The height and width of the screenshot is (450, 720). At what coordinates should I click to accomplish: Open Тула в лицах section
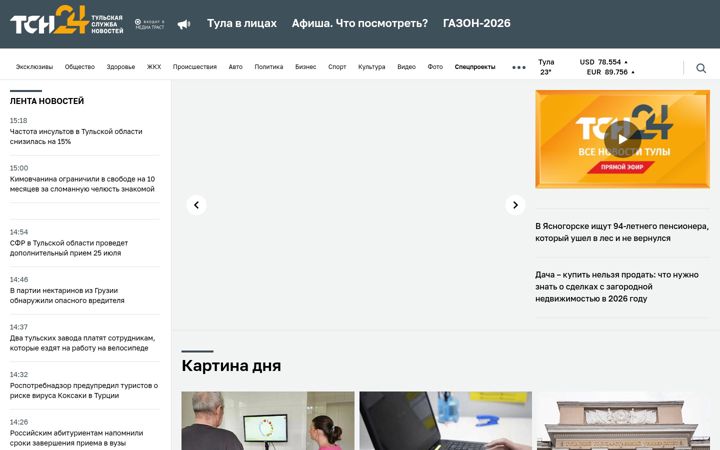[x=242, y=23]
